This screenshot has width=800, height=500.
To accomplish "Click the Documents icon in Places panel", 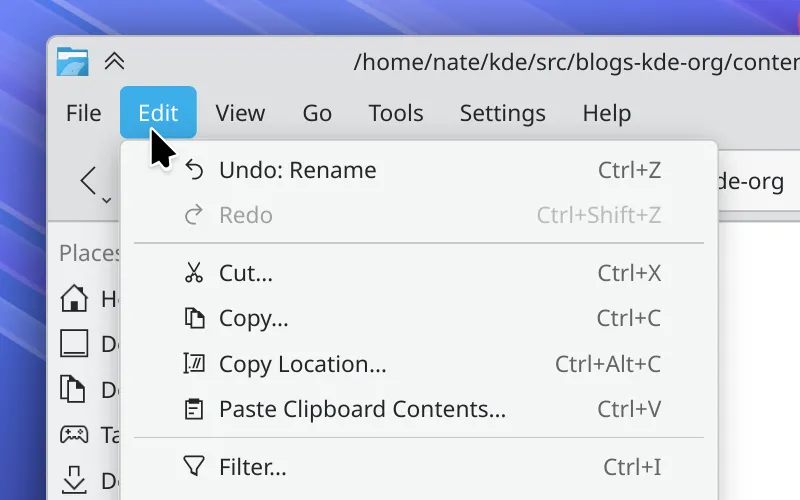I will (x=74, y=389).
